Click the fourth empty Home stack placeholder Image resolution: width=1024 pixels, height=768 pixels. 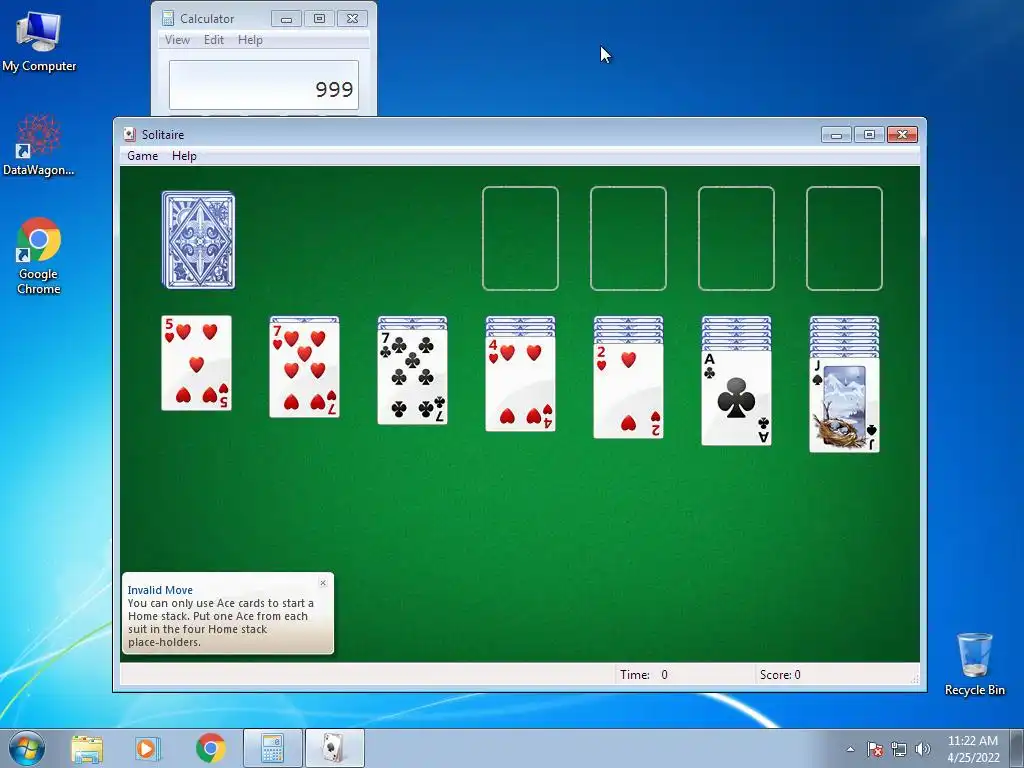point(844,238)
